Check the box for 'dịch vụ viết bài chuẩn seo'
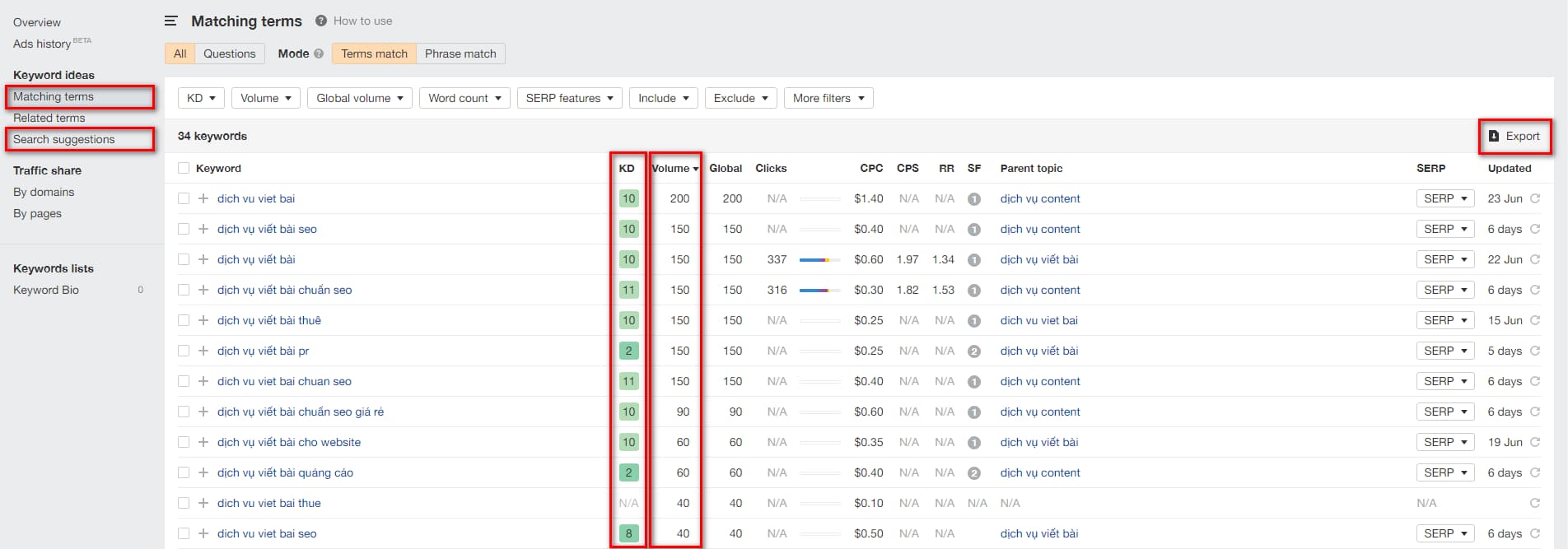 184,290
